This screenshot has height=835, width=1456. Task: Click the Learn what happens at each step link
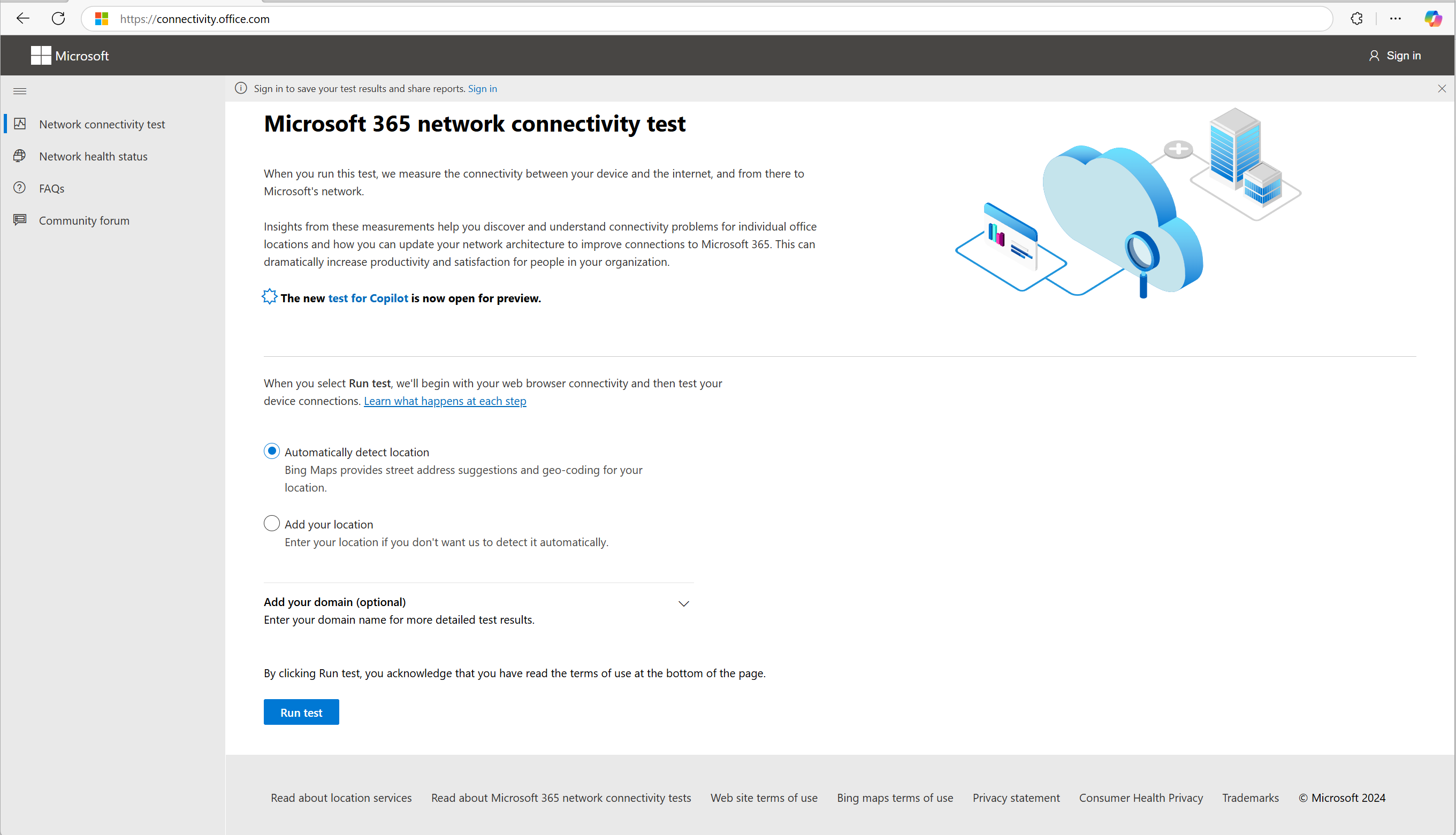[x=444, y=401]
